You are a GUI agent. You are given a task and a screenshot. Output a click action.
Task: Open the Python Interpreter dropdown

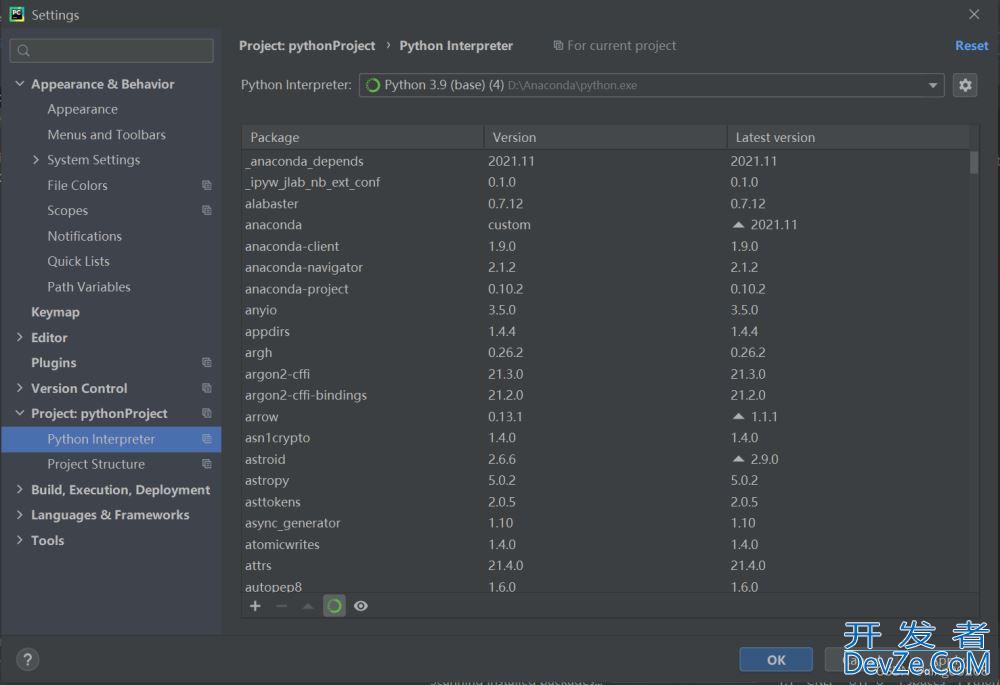click(x=651, y=85)
